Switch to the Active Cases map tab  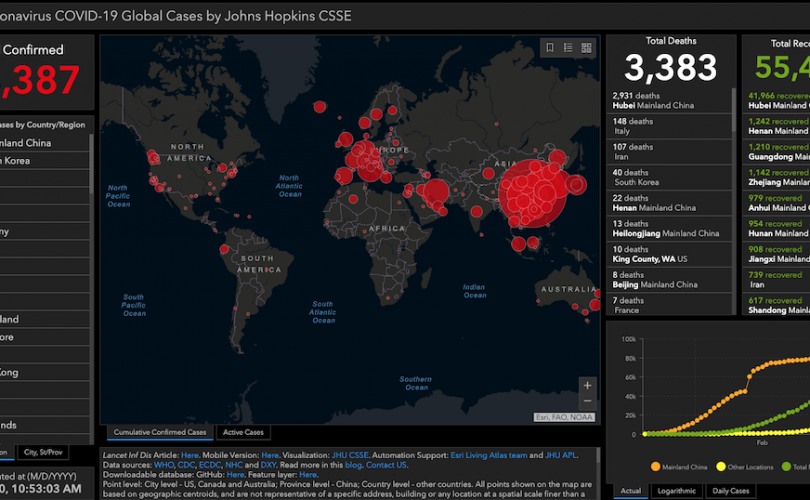244,432
